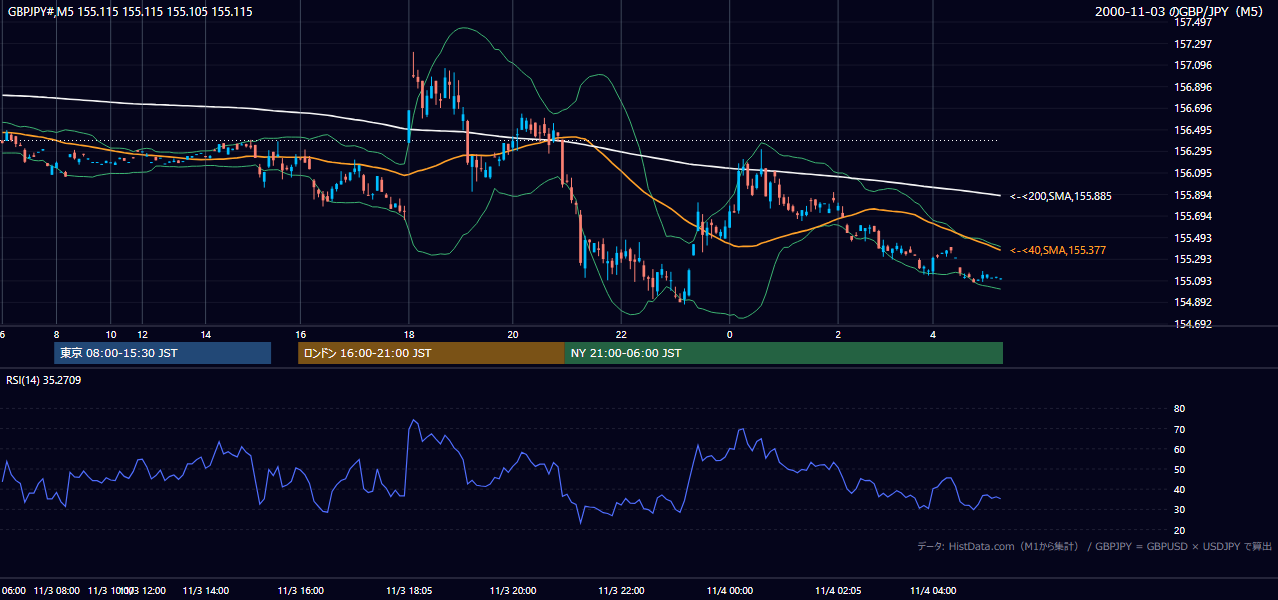This screenshot has width=1278, height=600.
Task: Click the RSI scale value 50
Action: pyautogui.click(x=1179, y=469)
